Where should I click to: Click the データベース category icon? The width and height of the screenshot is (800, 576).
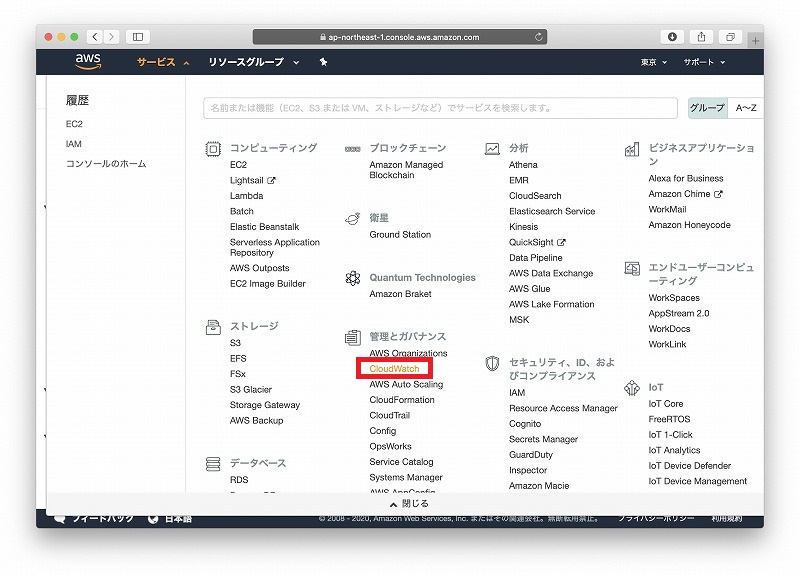[x=213, y=464]
